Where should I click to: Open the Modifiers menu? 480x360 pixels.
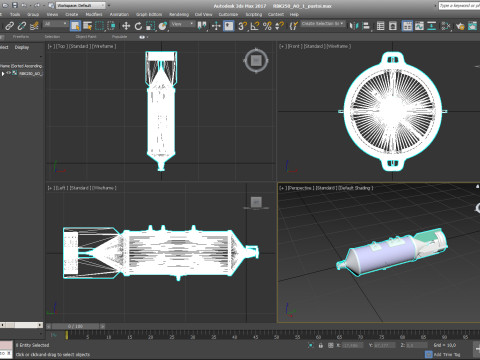point(94,14)
